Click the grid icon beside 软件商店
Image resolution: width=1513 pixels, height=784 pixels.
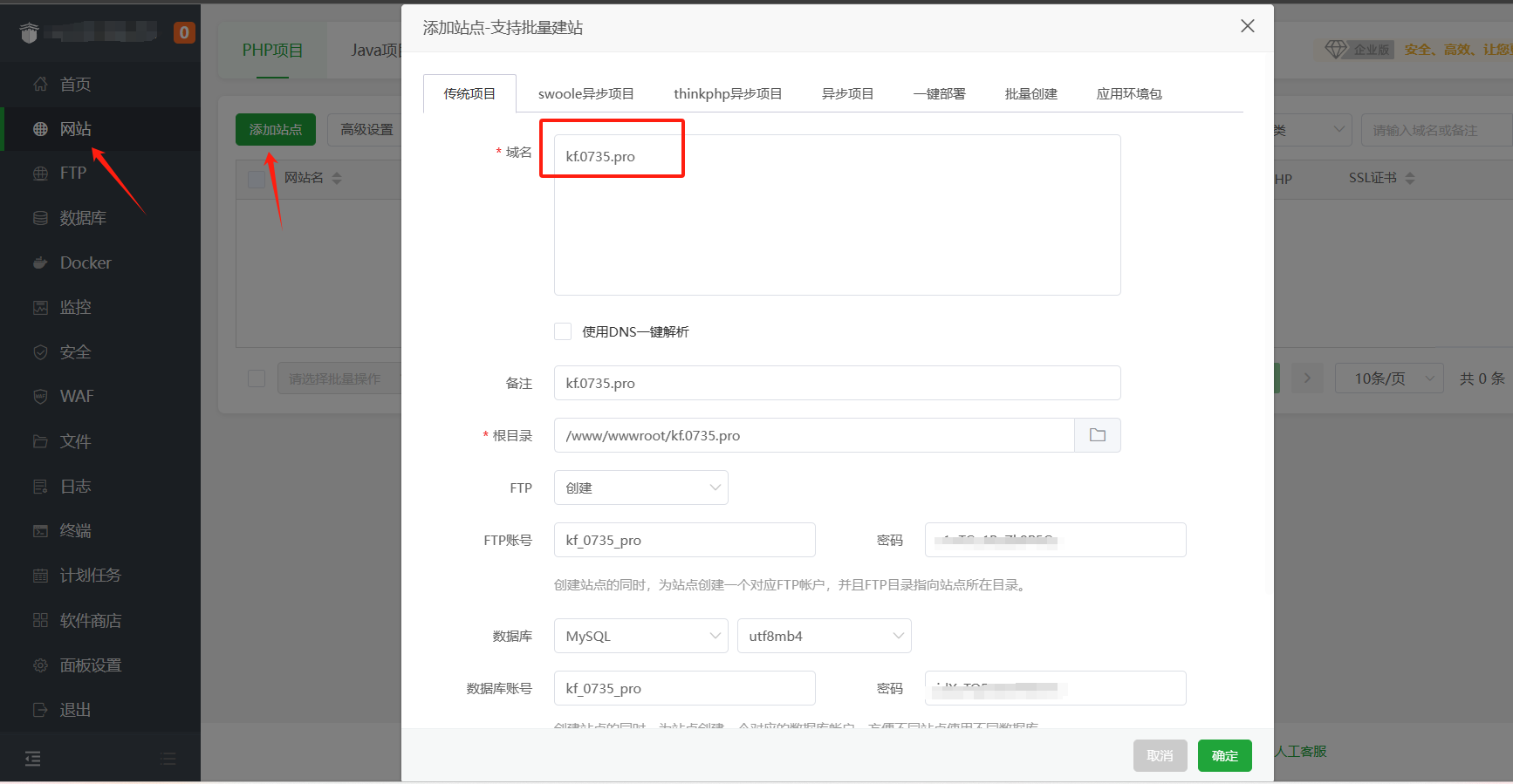point(40,620)
